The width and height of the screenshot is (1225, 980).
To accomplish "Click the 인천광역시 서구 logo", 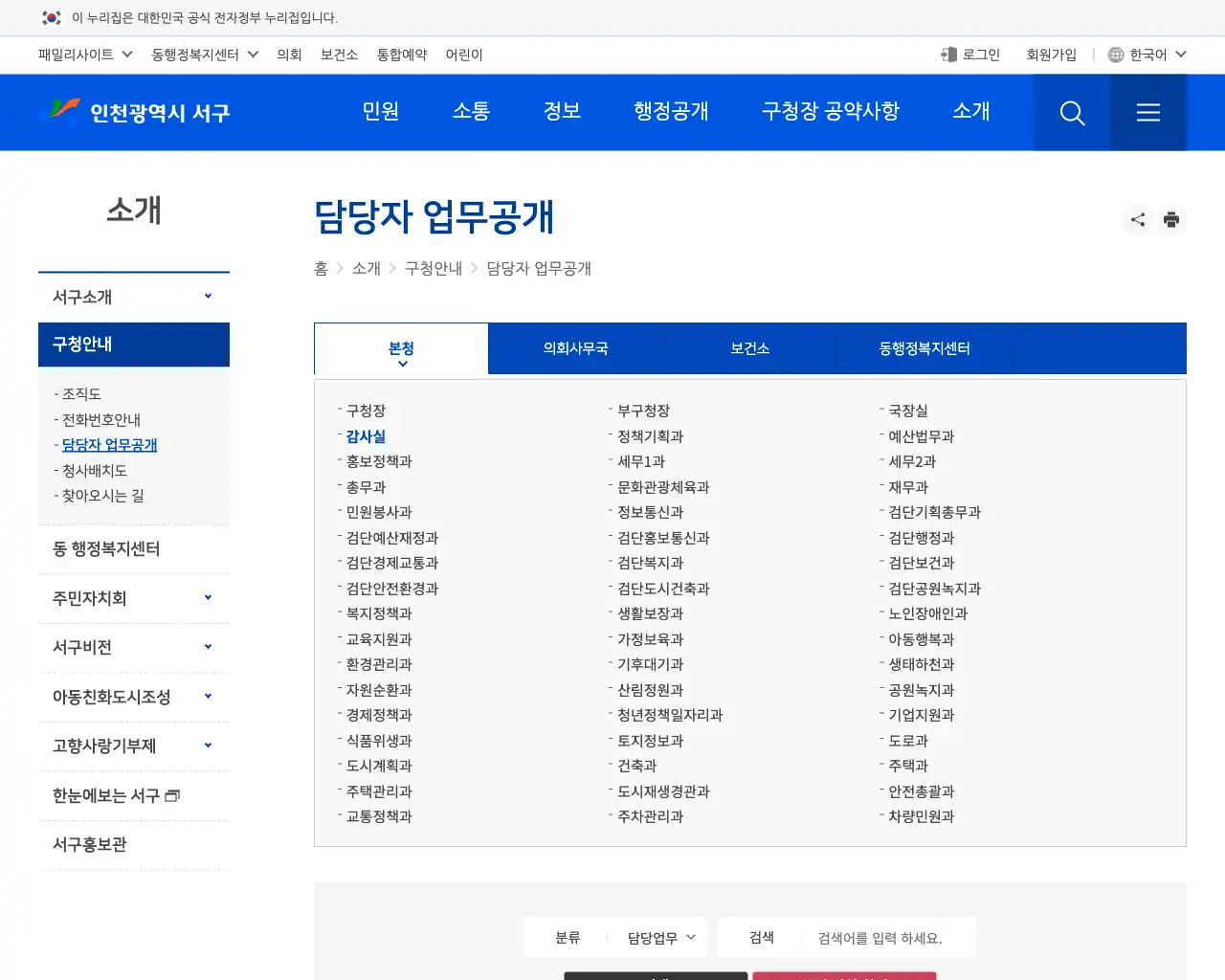I will click(135, 112).
